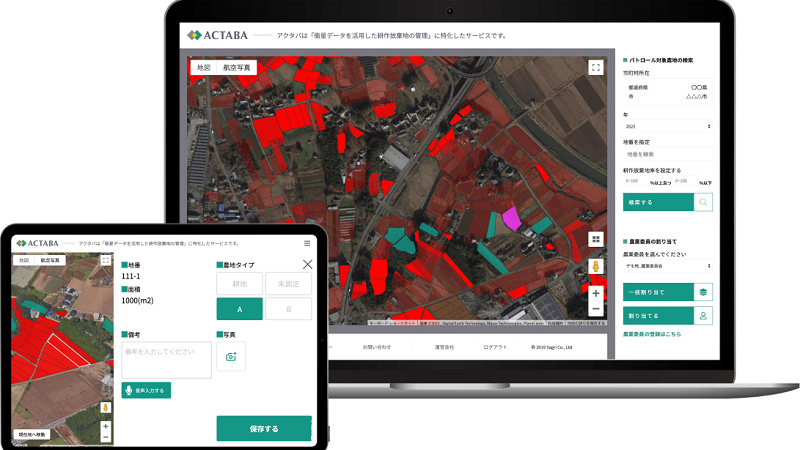Click the minimum abandonment rate 0-100 field
Image resolution: width=800 pixels, height=450 pixels.
click(635, 181)
